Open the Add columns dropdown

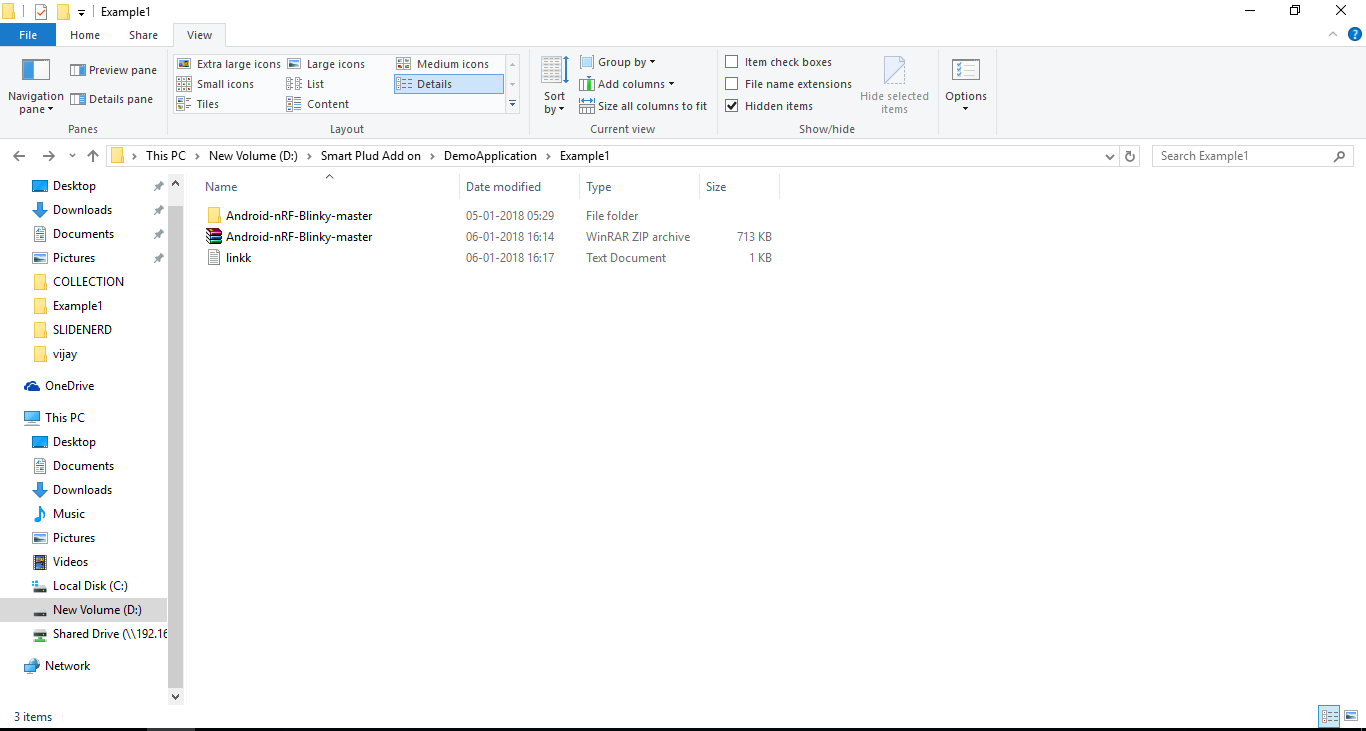[x=627, y=83]
